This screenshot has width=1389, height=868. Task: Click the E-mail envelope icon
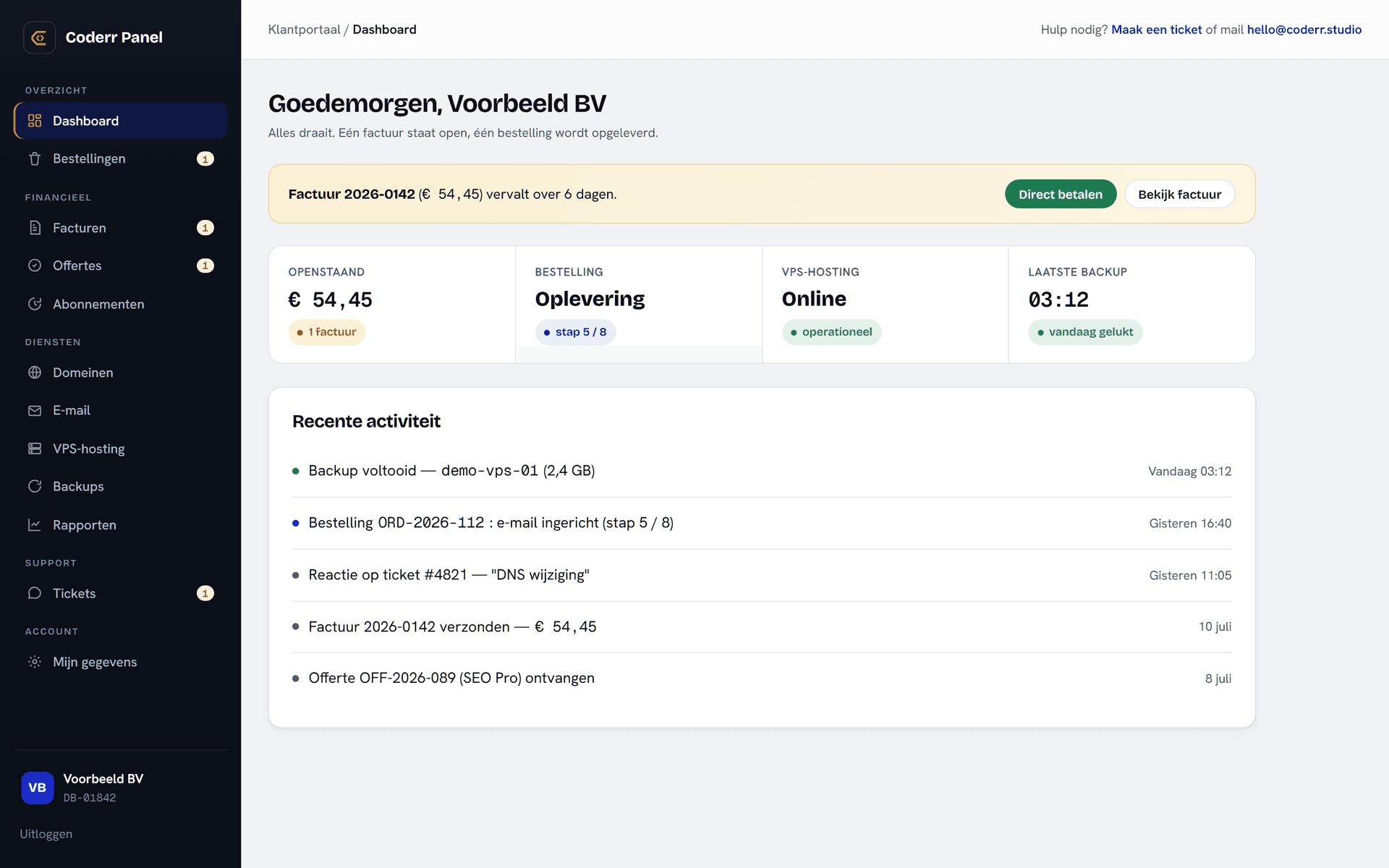click(x=35, y=410)
